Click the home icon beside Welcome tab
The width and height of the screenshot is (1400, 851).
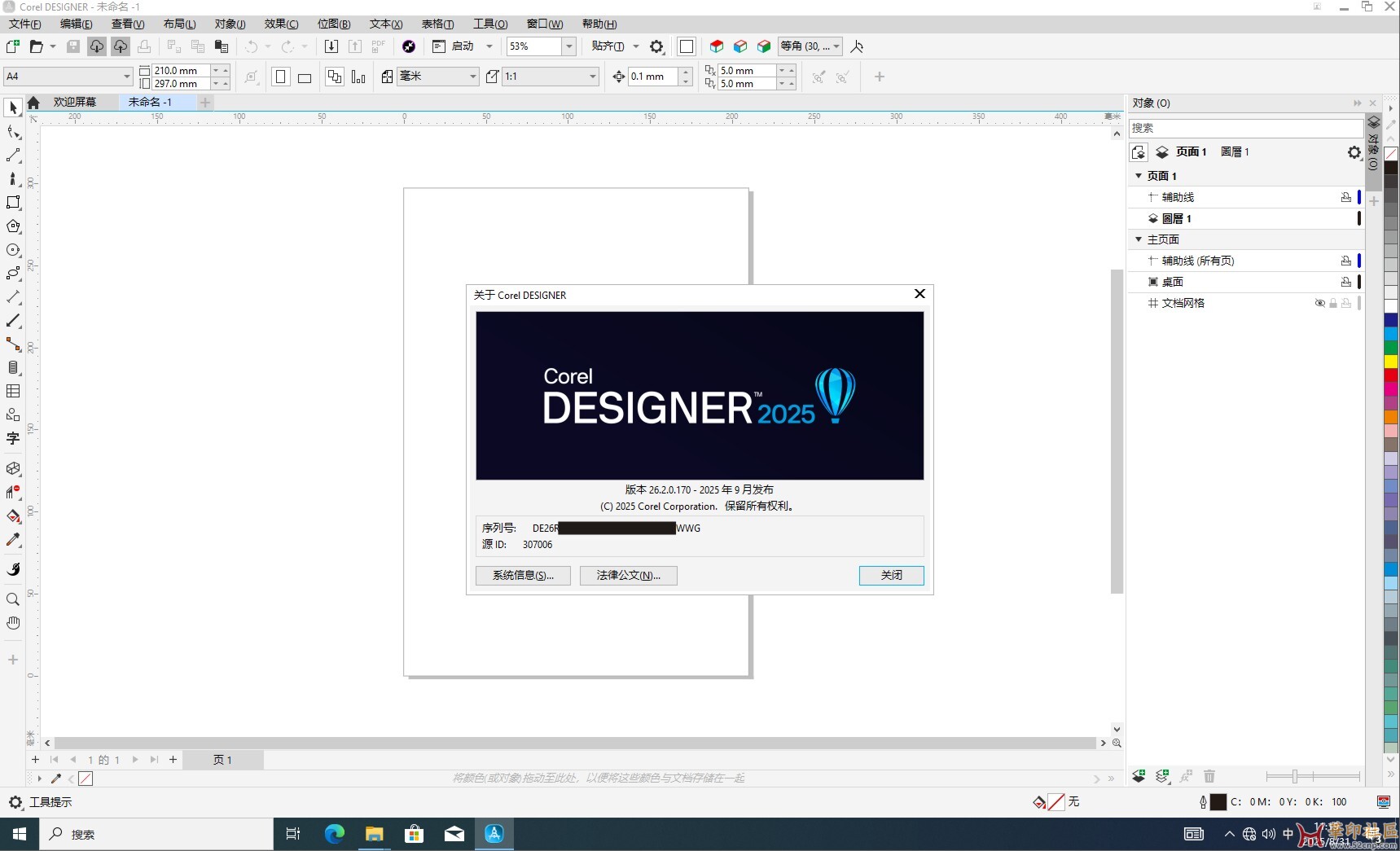[33, 103]
